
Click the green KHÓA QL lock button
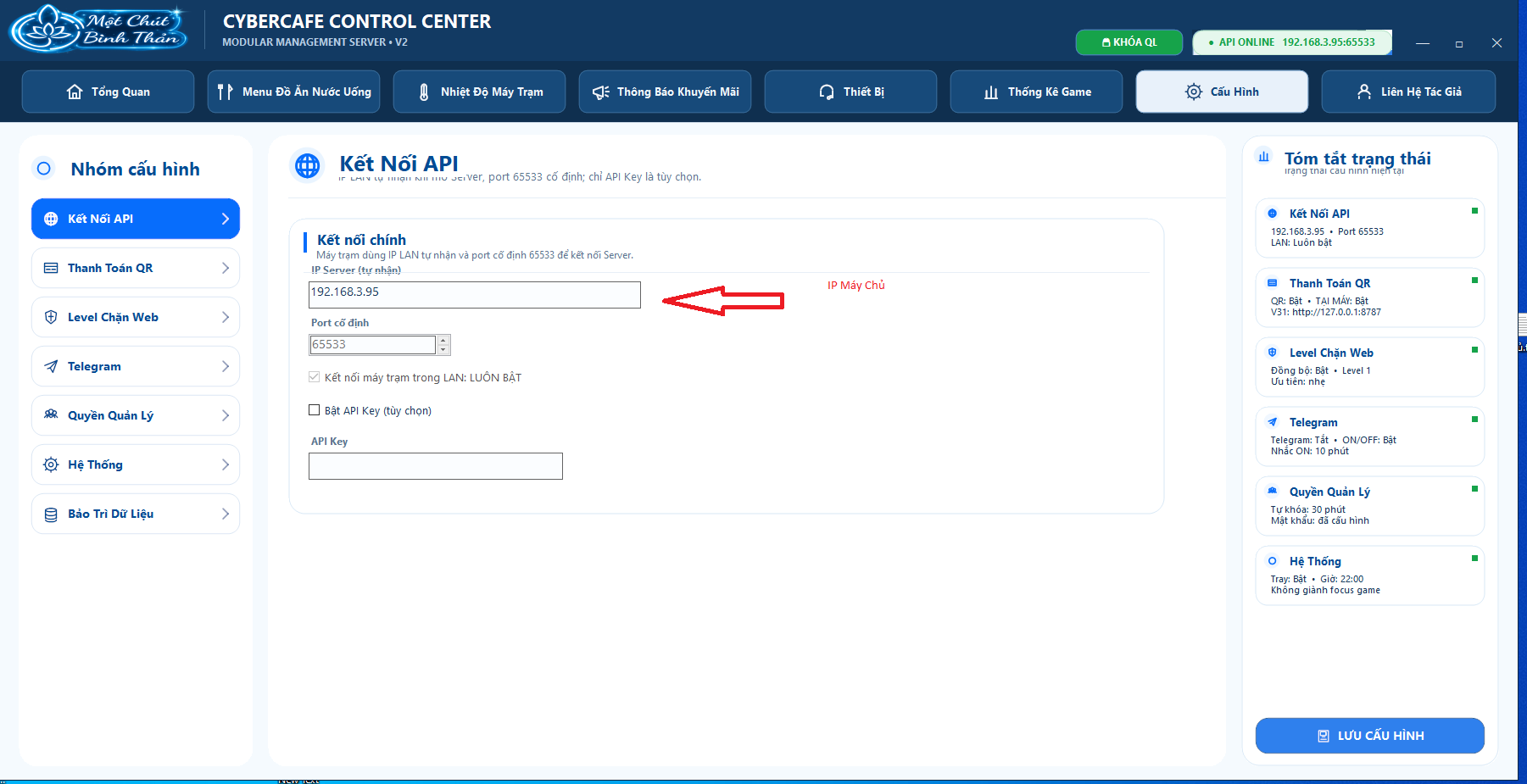click(1129, 42)
